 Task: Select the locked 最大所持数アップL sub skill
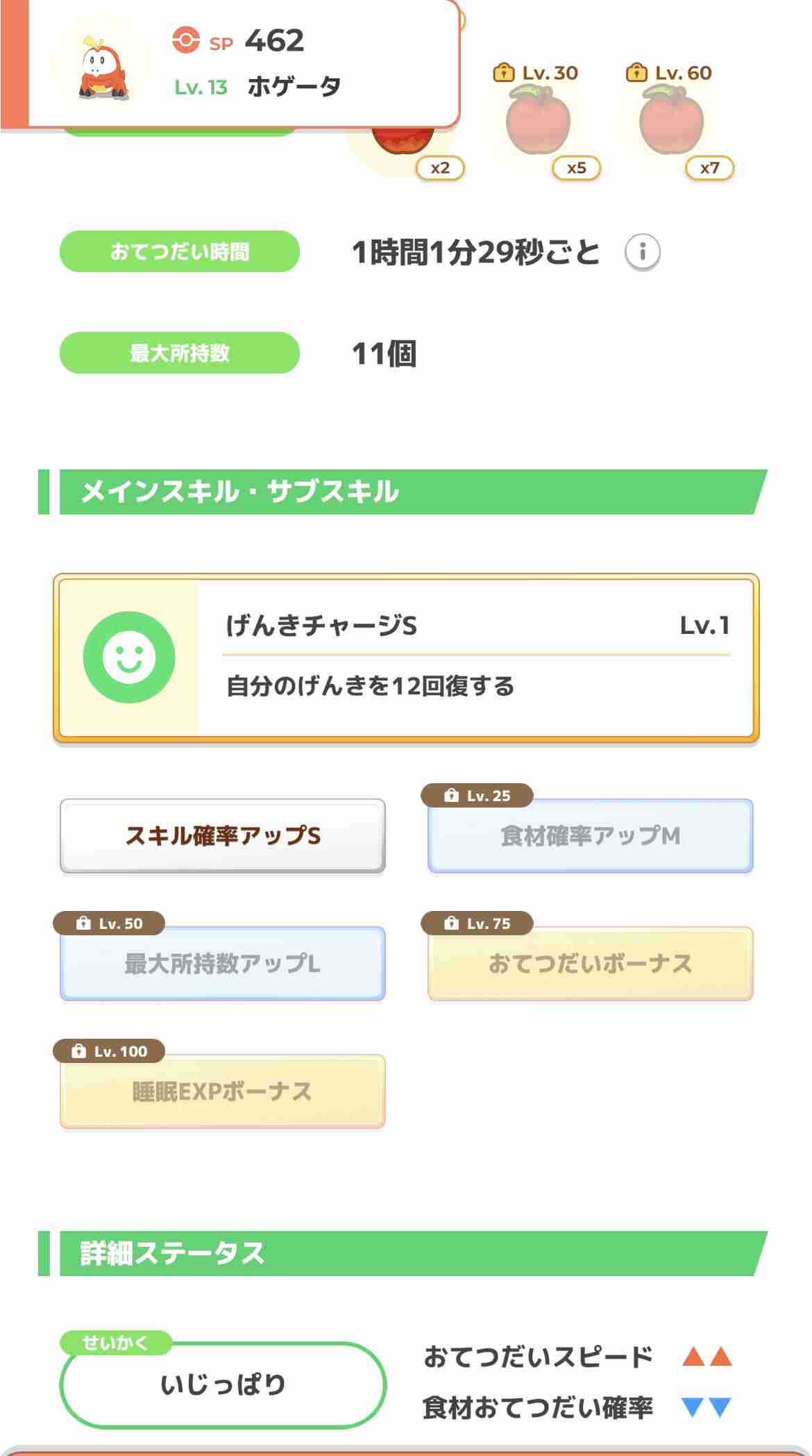[x=223, y=963]
